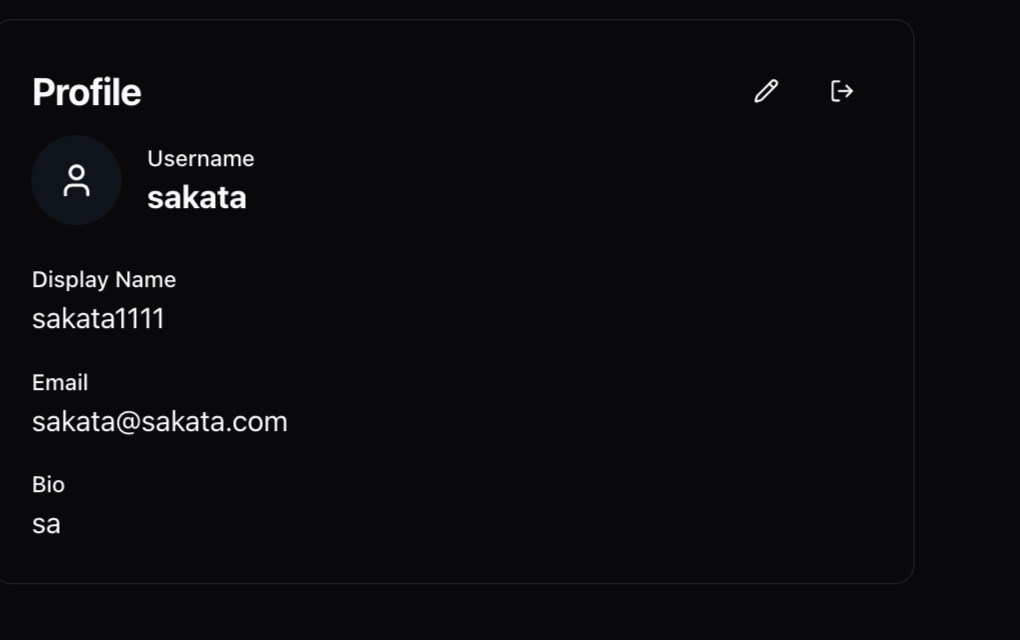Click the user avatar placeholder icon
The height and width of the screenshot is (640, 1020).
(x=76, y=180)
